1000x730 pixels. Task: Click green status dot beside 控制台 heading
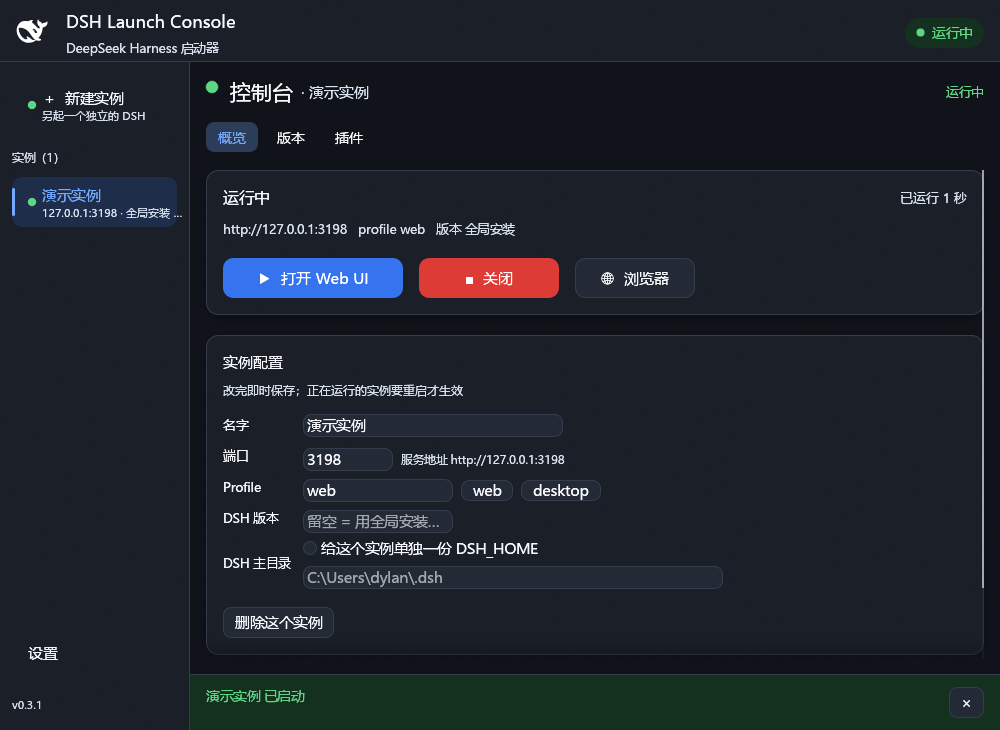click(x=212, y=87)
